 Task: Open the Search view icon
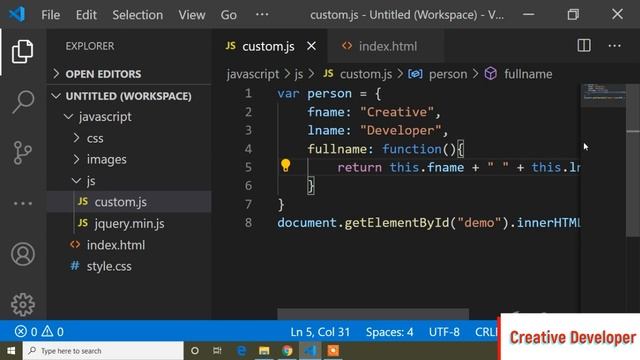click(x=22, y=102)
